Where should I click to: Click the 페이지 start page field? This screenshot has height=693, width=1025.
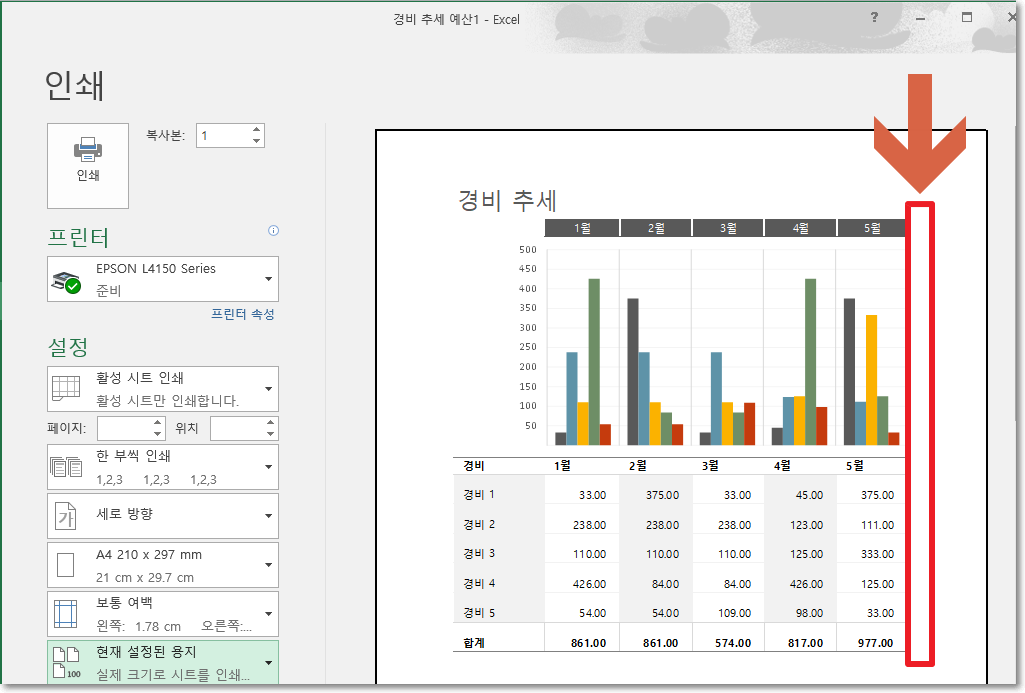pyautogui.click(x=124, y=428)
